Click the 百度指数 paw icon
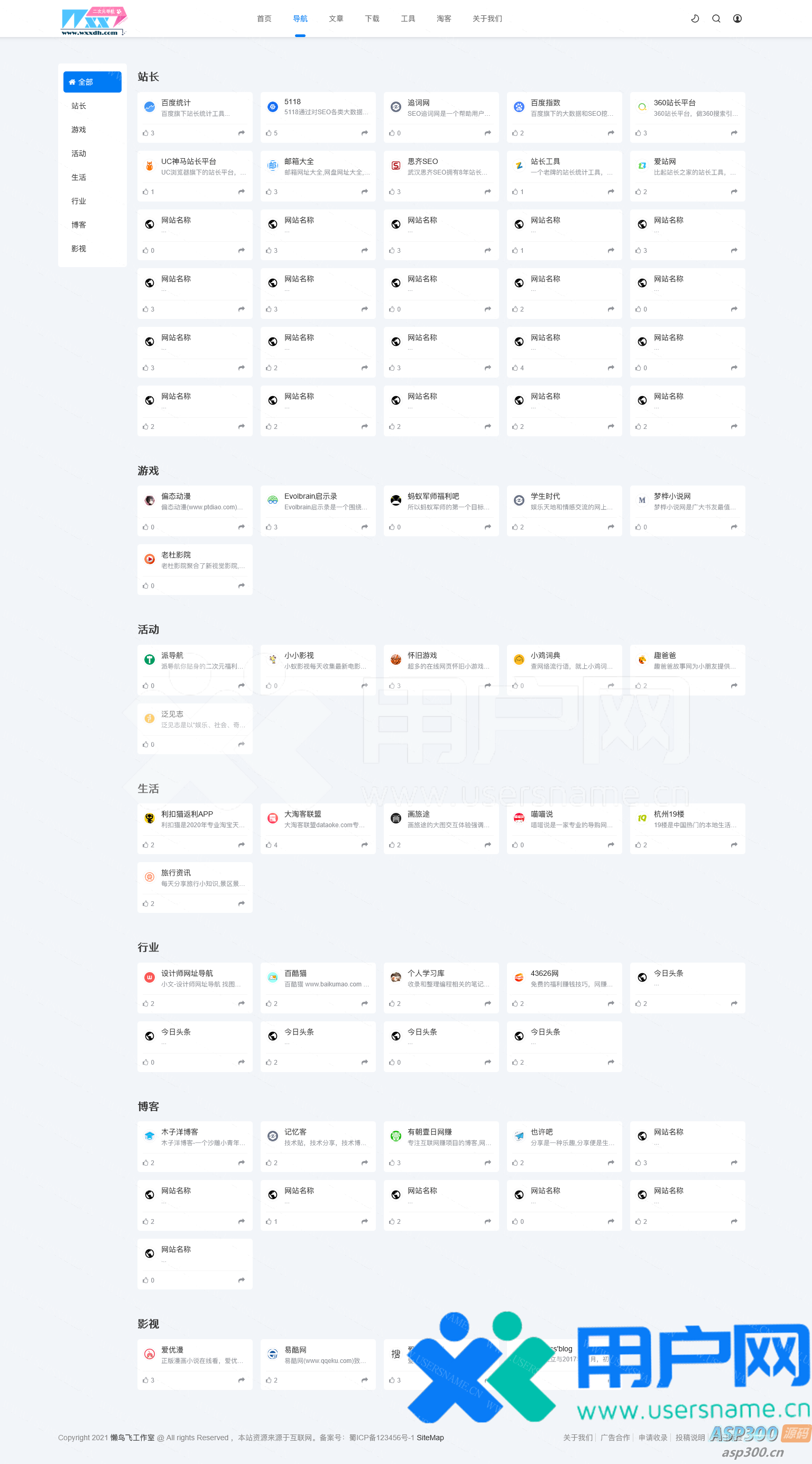This screenshot has width=812, height=1464. tap(518, 107)
